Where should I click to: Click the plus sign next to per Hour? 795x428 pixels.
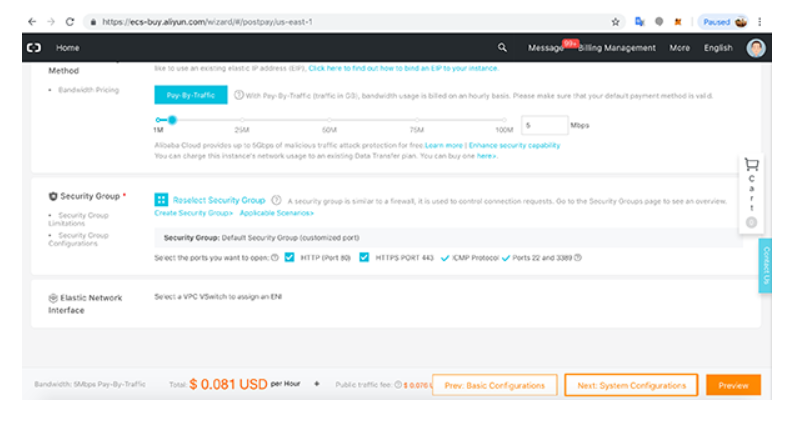click(317, 384)
